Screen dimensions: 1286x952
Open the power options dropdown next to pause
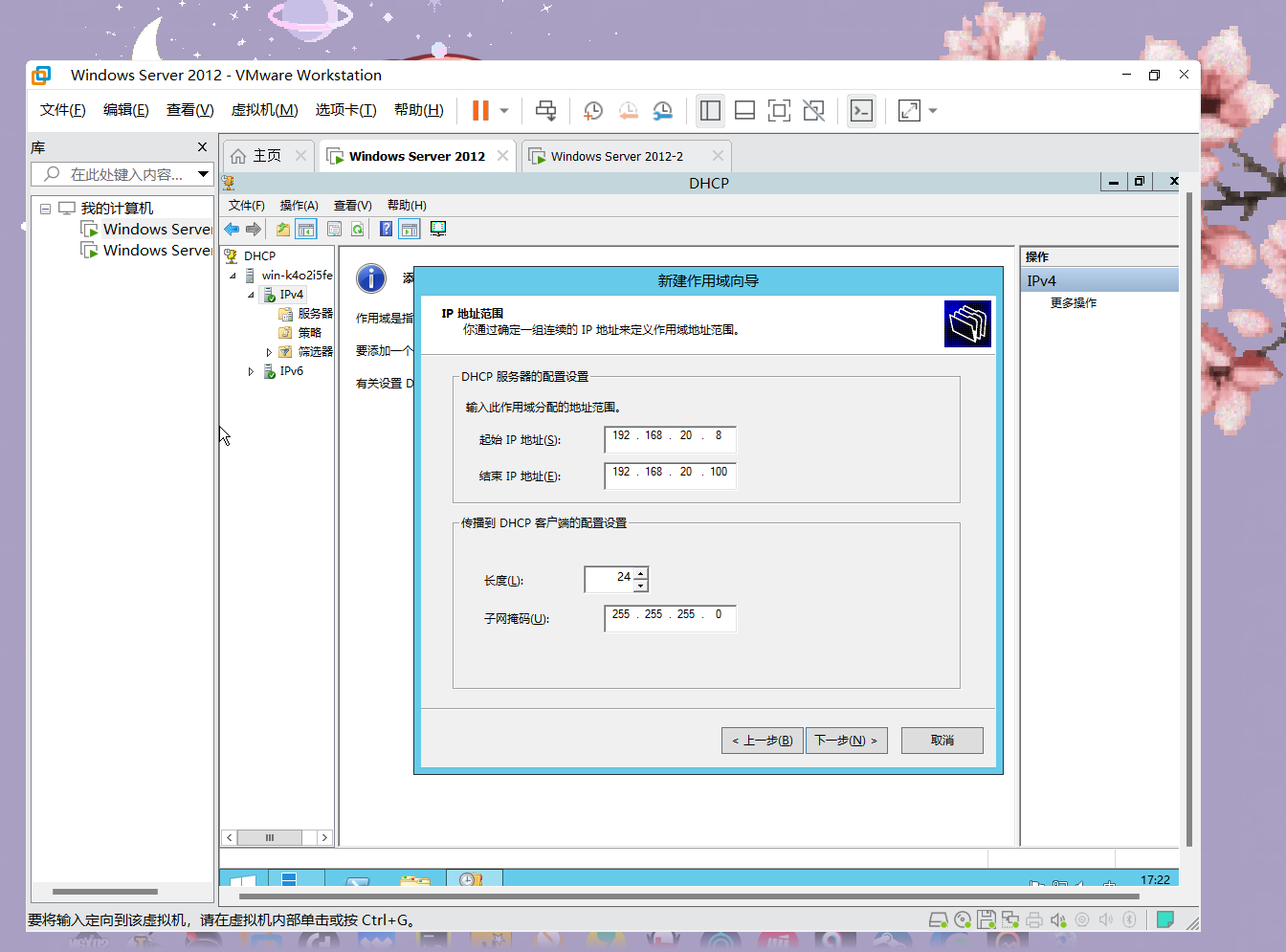coord(504,111)
